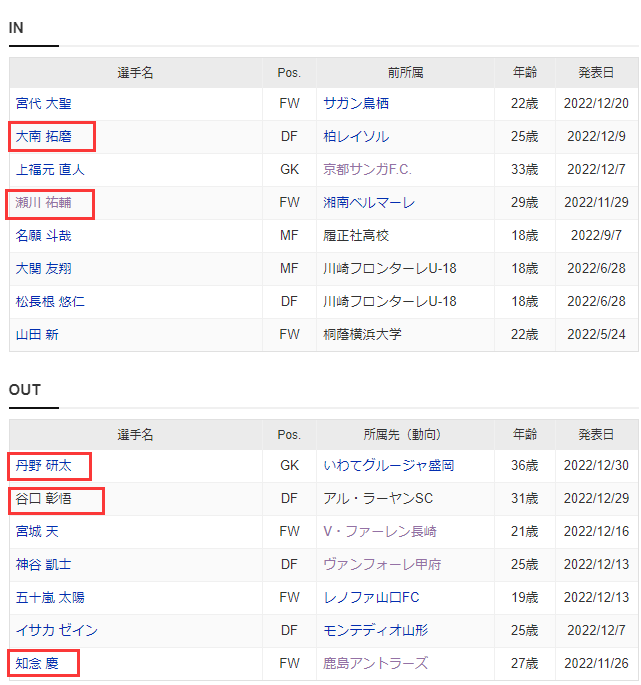Click the IN section heading
Image resolution: width=641 pixels, height=685 pixels.
tap(16, 28)
